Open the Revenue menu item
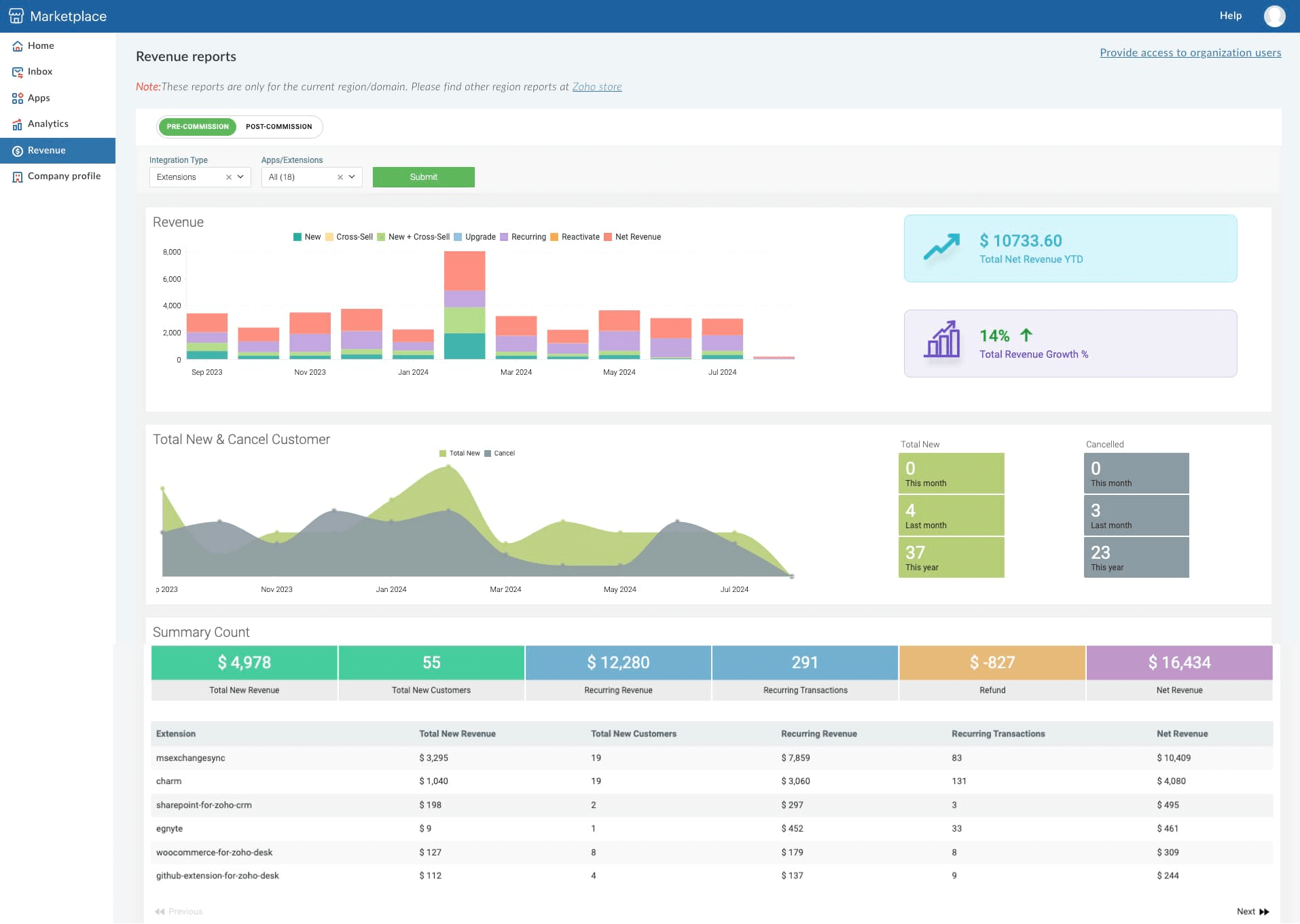Viewport: 1300px width, 924px height. pyautogui.click(x=46, y=151)
